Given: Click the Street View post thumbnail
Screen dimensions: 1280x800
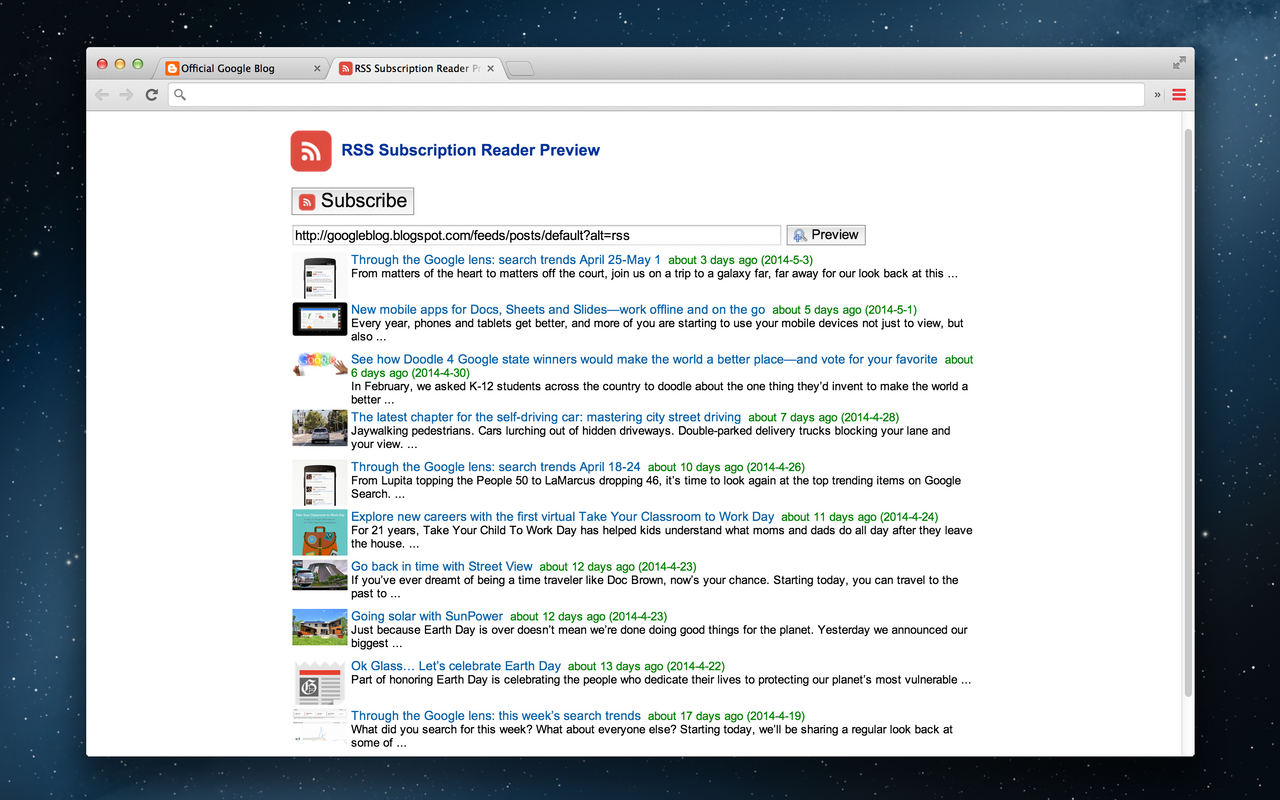Looking at the screenshot, I should pyautogui.click(x=320, y=575).
